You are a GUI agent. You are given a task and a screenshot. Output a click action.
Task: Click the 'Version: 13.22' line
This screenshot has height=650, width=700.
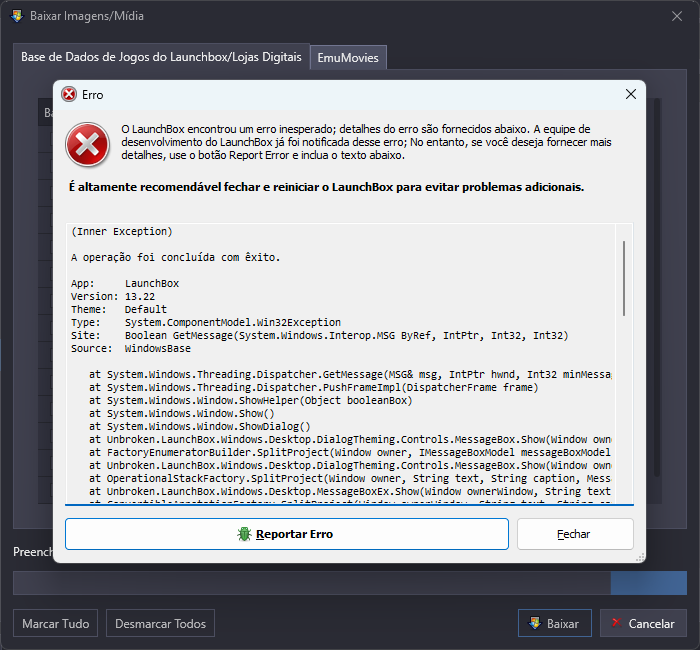113,296
